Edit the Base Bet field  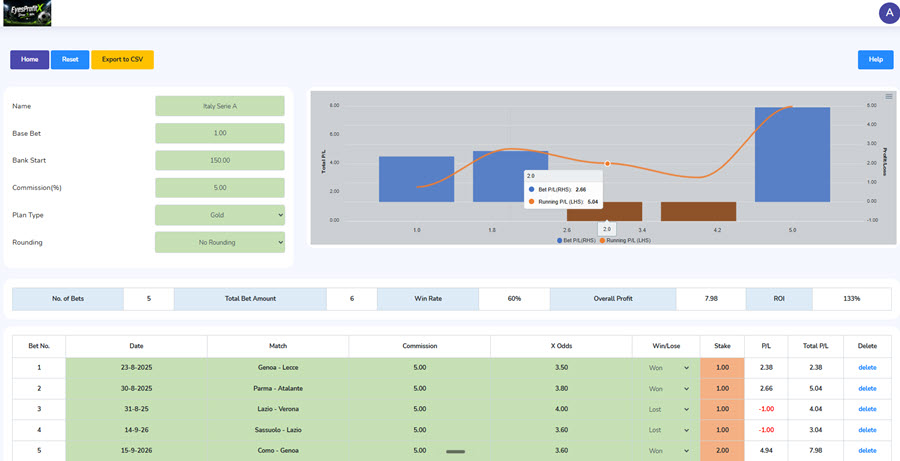coord(220,133)
